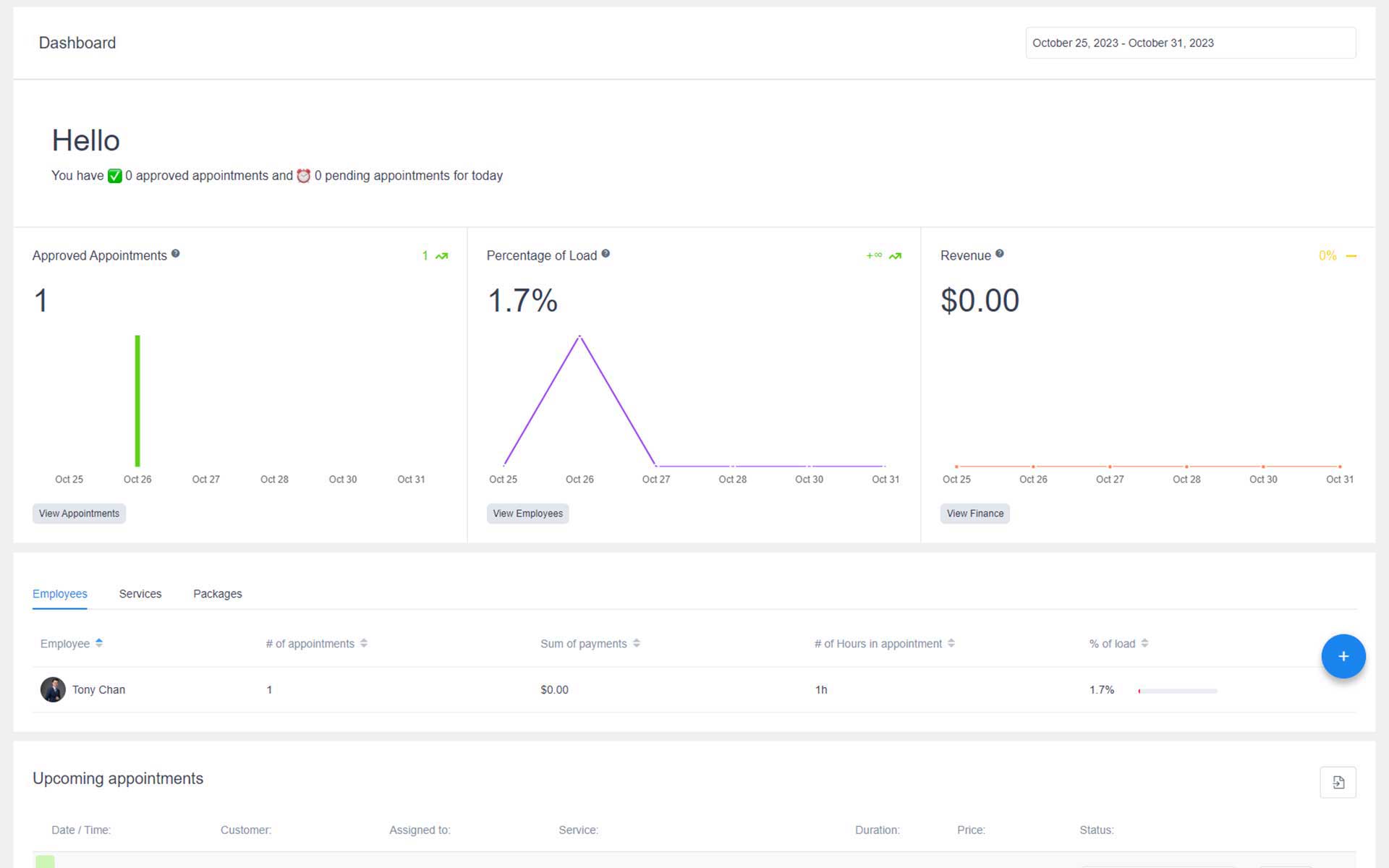
Task: Click the export icon in Upcoming appointments
Action: coord(1338,782)
